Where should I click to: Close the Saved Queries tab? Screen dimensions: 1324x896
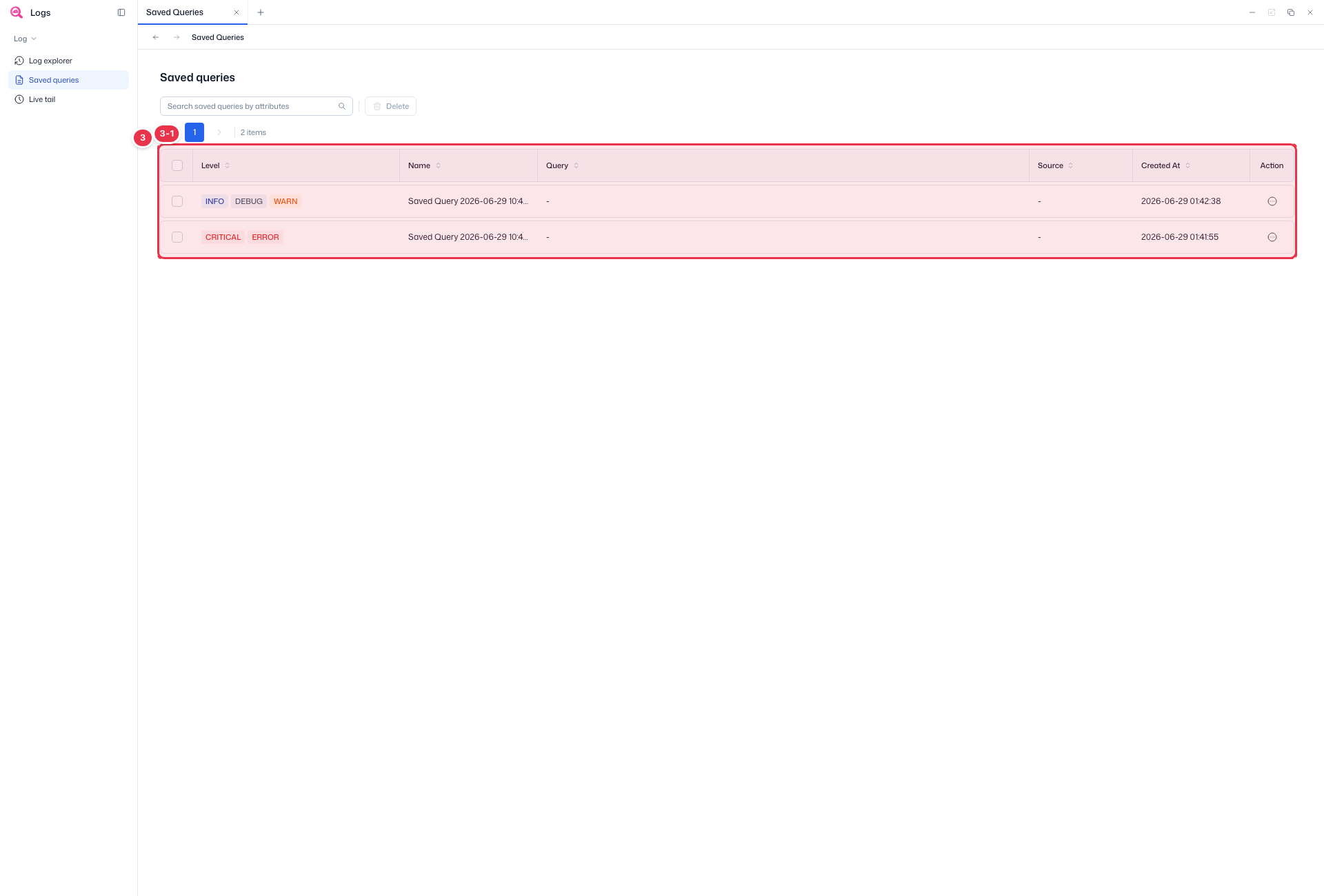tap(237, 12)
